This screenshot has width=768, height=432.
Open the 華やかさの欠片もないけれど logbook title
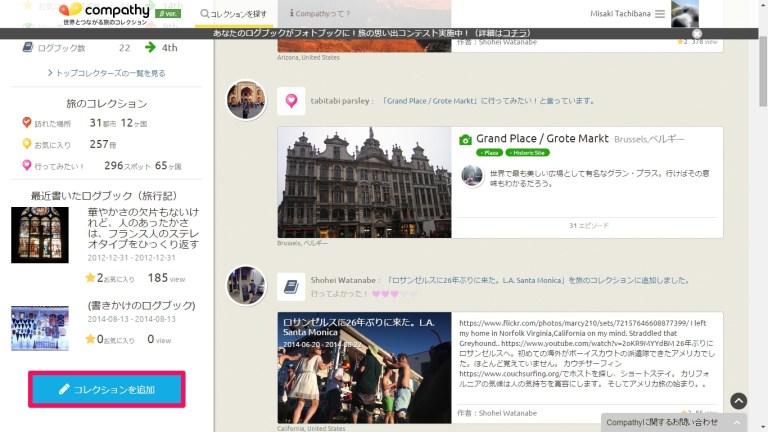point(144,228)
